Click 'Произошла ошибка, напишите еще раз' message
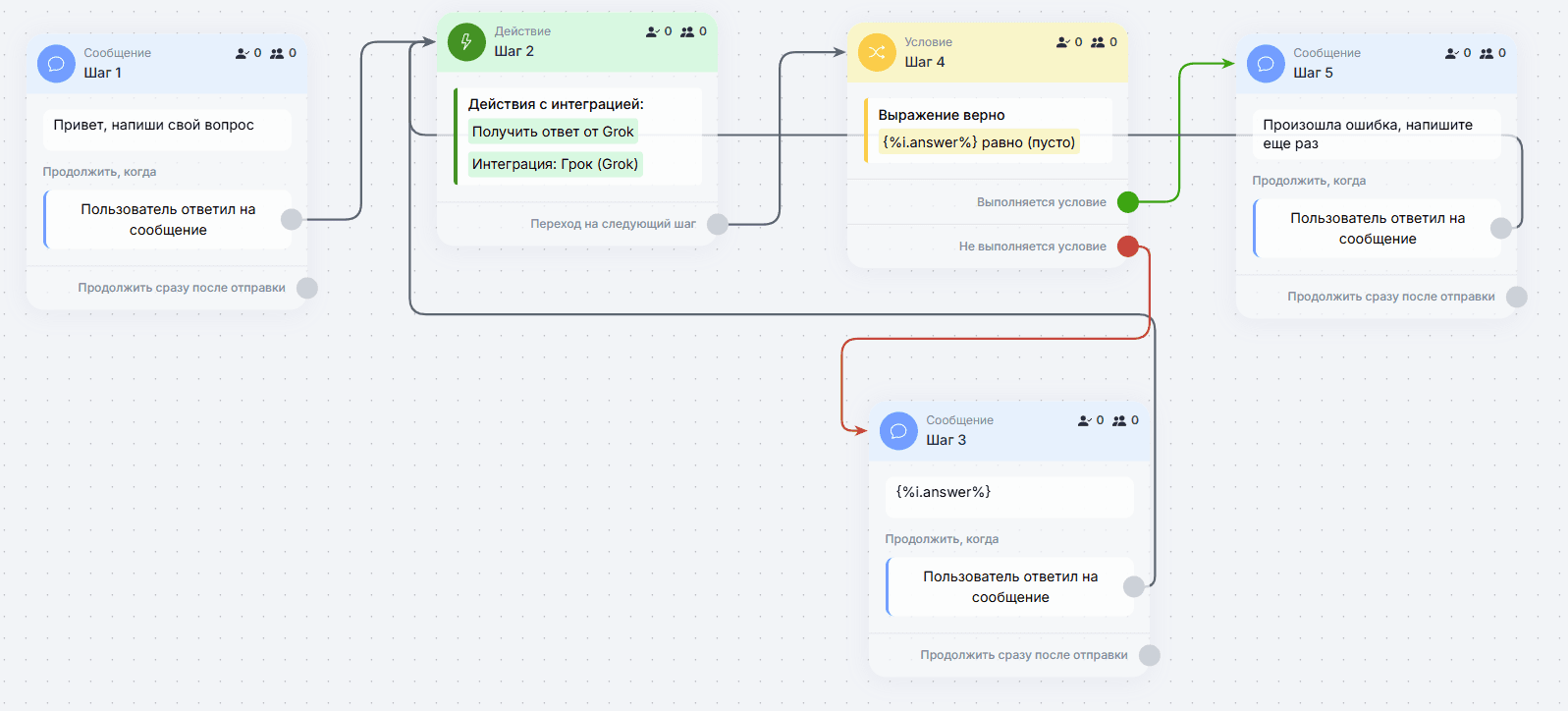Viewport: 1568px width, 711px height. coord(1377,134)
